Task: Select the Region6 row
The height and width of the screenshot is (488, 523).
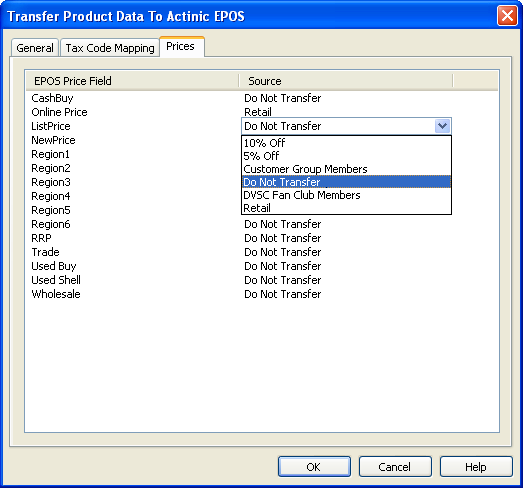Action: coord(51,224)
